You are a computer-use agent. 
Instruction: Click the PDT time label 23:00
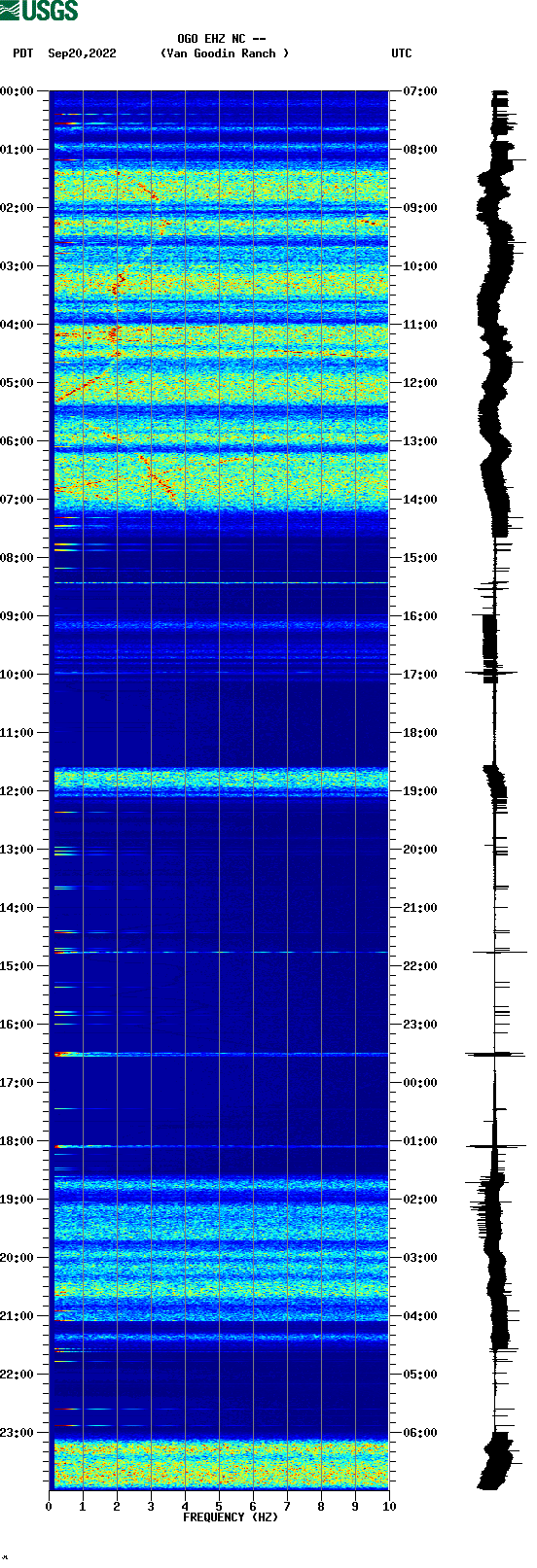pos(17,1433)
